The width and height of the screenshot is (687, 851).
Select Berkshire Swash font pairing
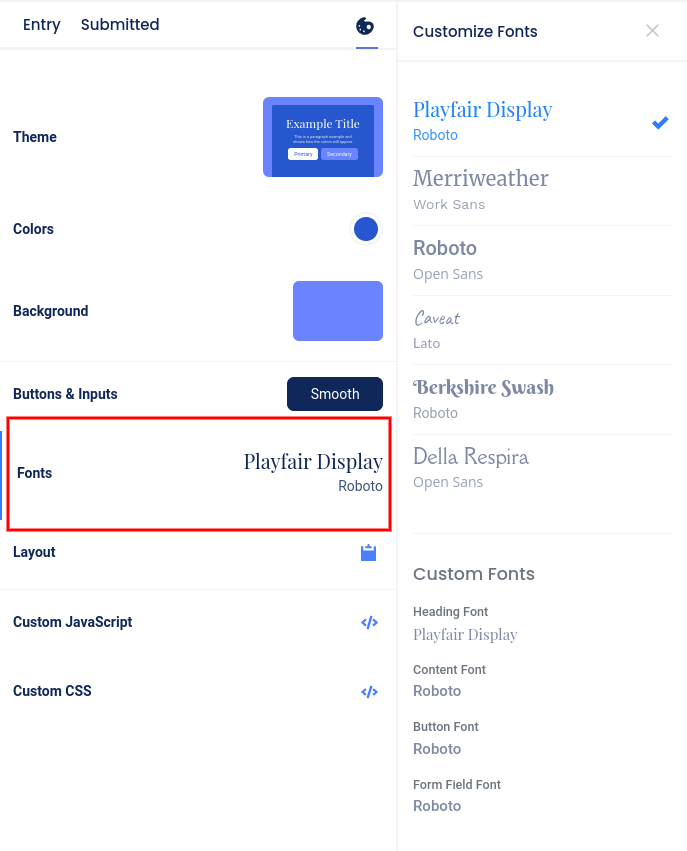coord(543,399)
